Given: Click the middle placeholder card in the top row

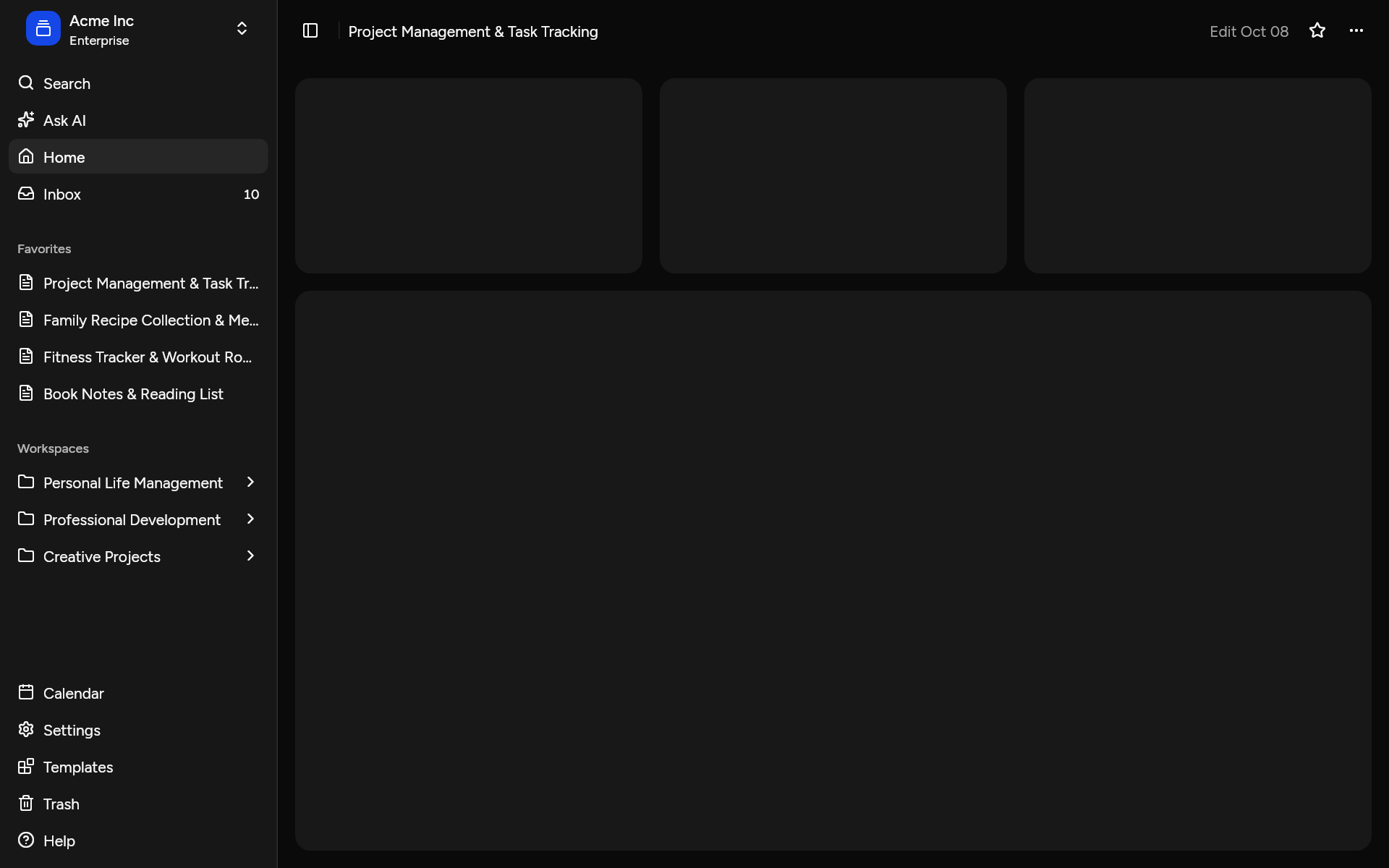Looking at the screenshot, I should pyautogui.click(x=833, y=176).
